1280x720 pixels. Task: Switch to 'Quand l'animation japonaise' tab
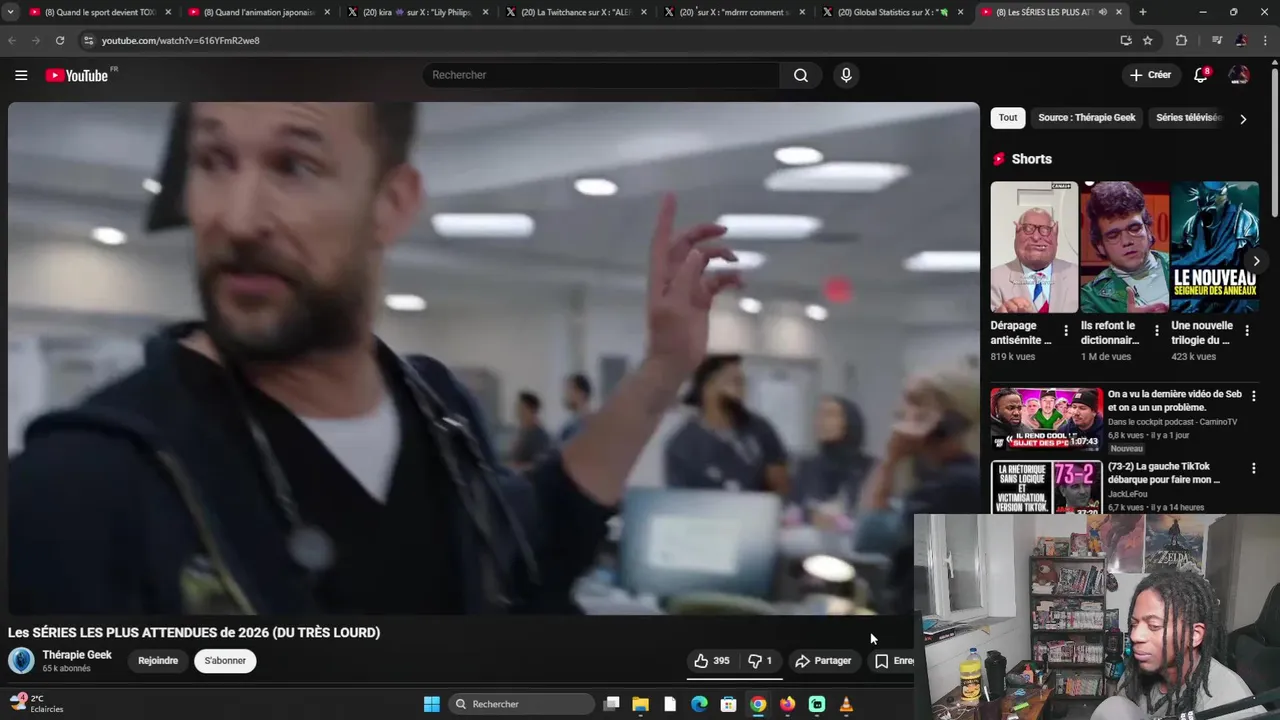click(x=259, y=12)
